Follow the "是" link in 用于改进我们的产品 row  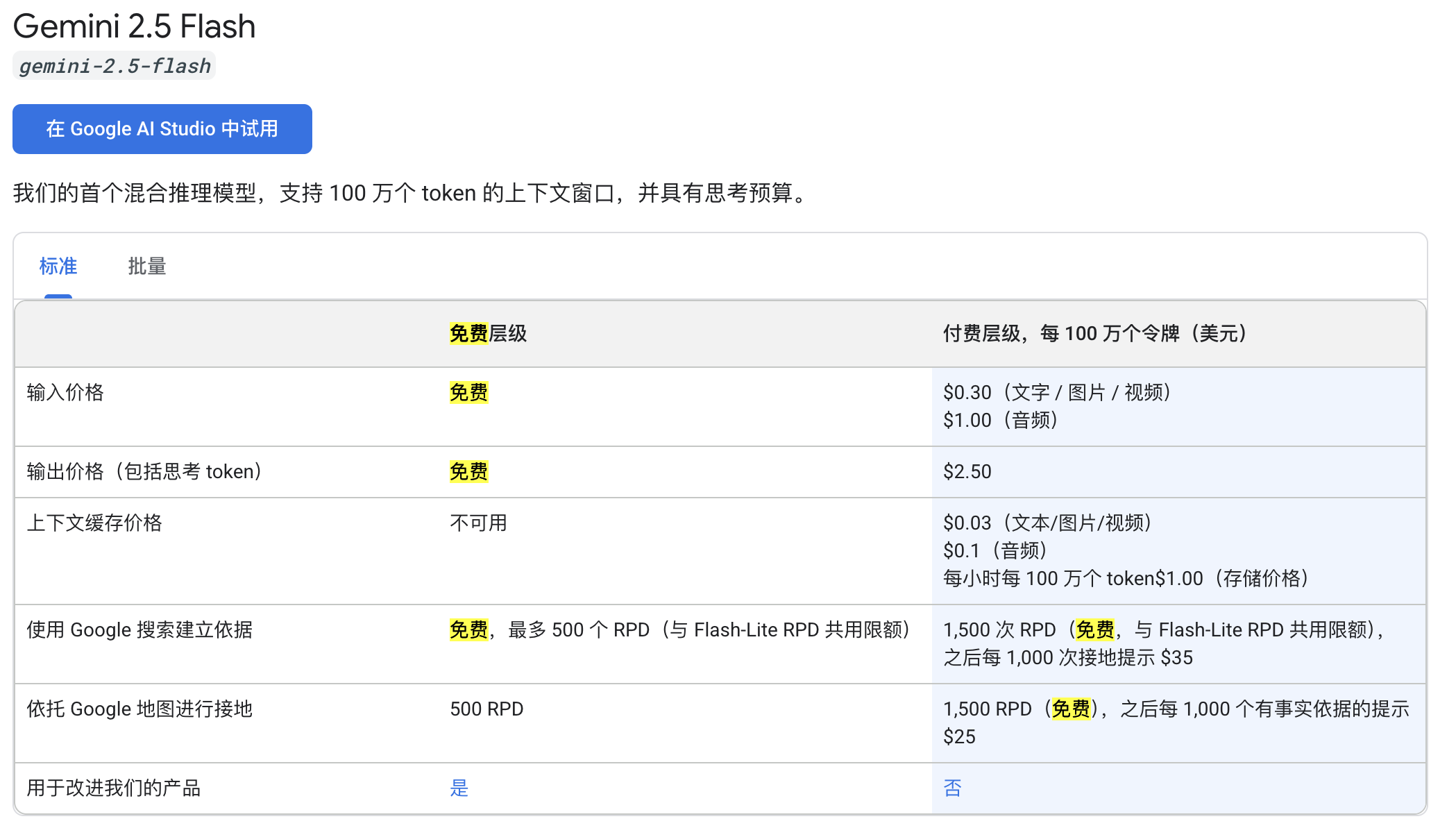[459, 788]
